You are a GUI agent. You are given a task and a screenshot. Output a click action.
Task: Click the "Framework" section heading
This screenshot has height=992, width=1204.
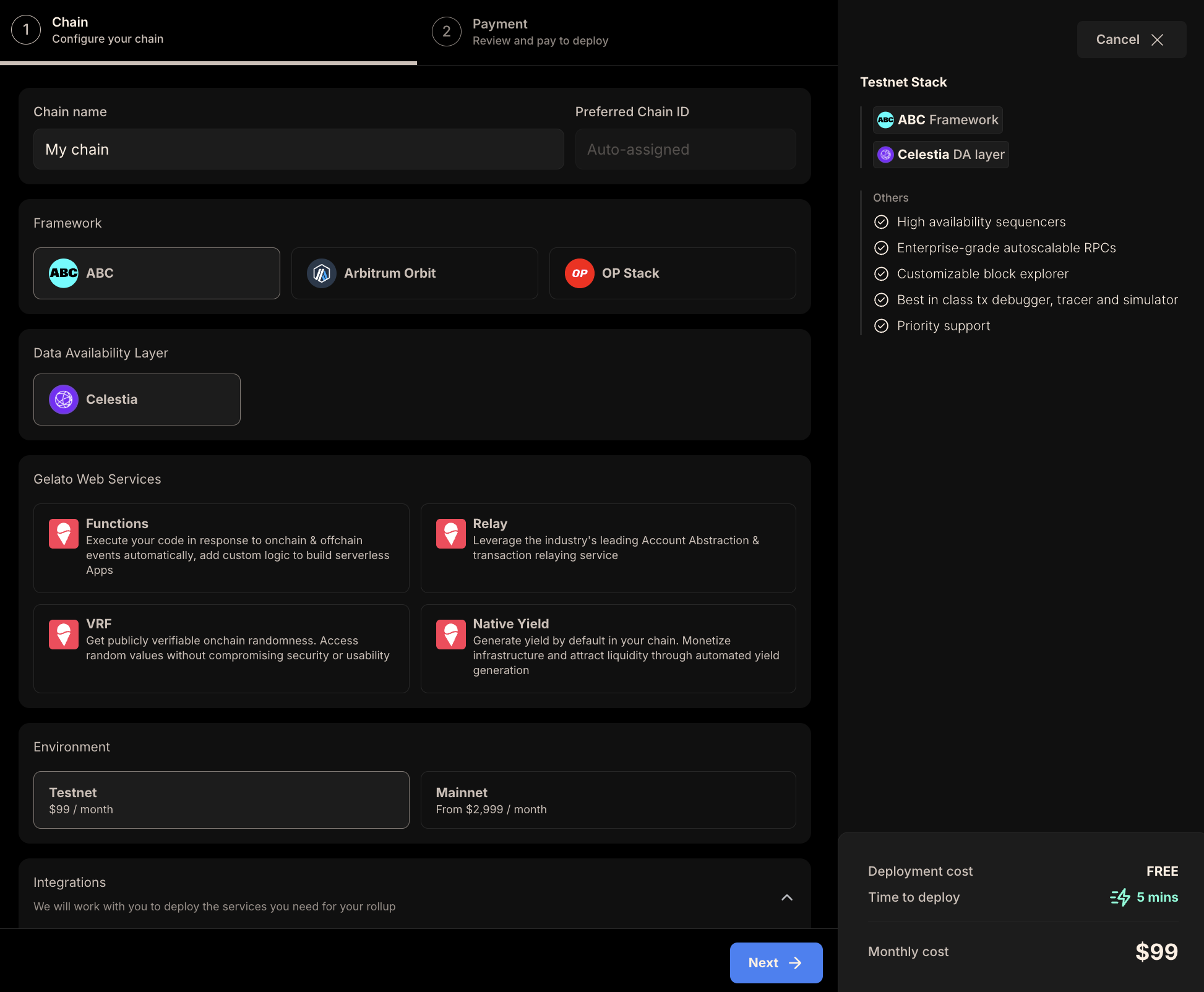tap(67, 223)
